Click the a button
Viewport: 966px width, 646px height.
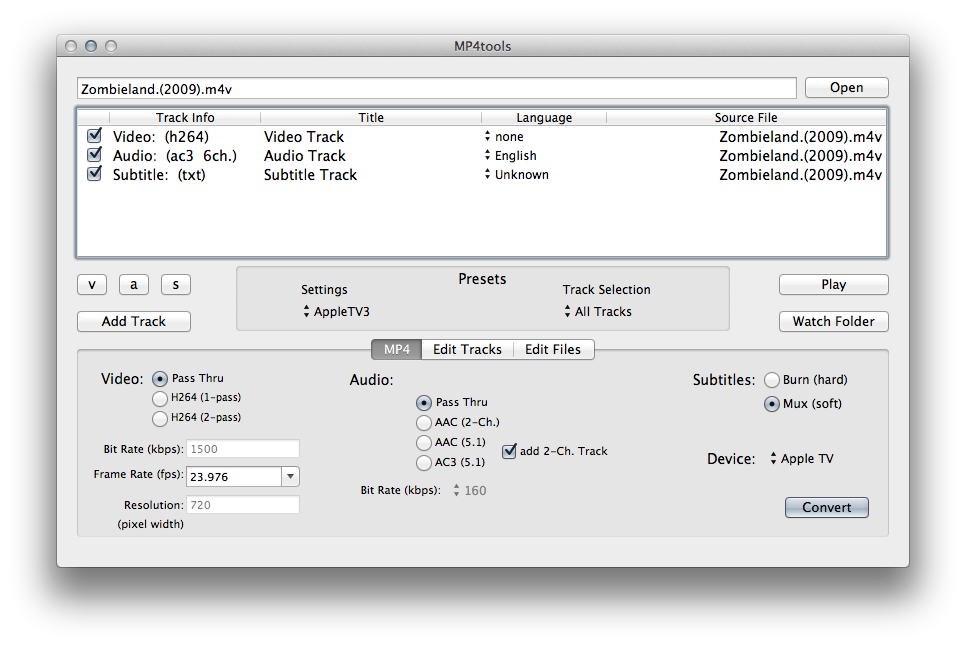pos(134,285)
